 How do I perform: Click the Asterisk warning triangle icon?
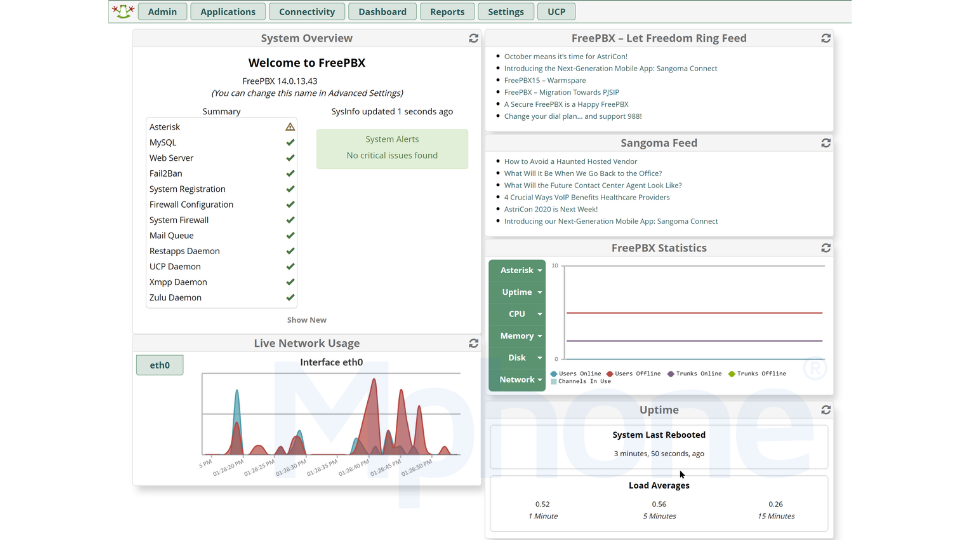(290, 127)
